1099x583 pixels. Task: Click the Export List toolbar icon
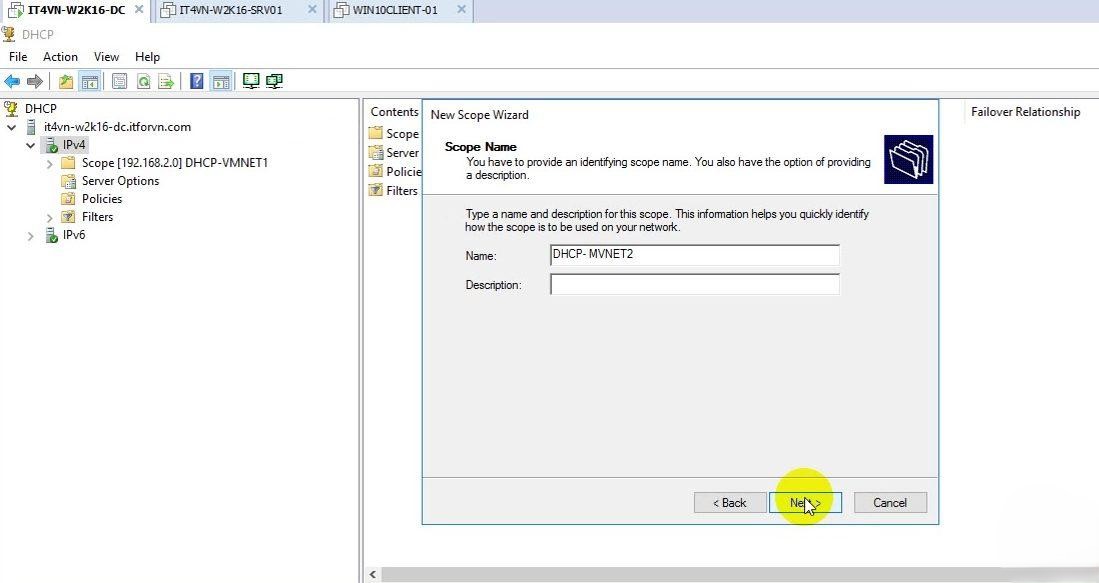166,82
